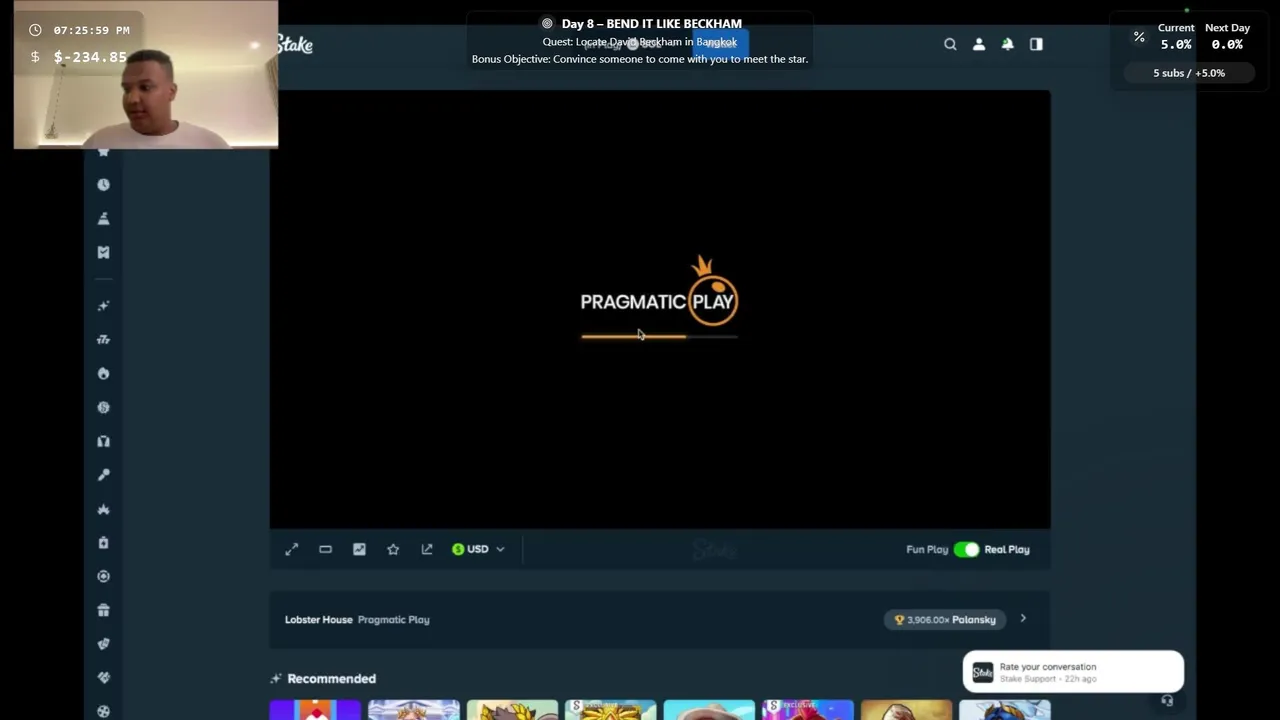
Task: Toggle the Fun Play / Real Play switch
Action: tap(966, 549)
